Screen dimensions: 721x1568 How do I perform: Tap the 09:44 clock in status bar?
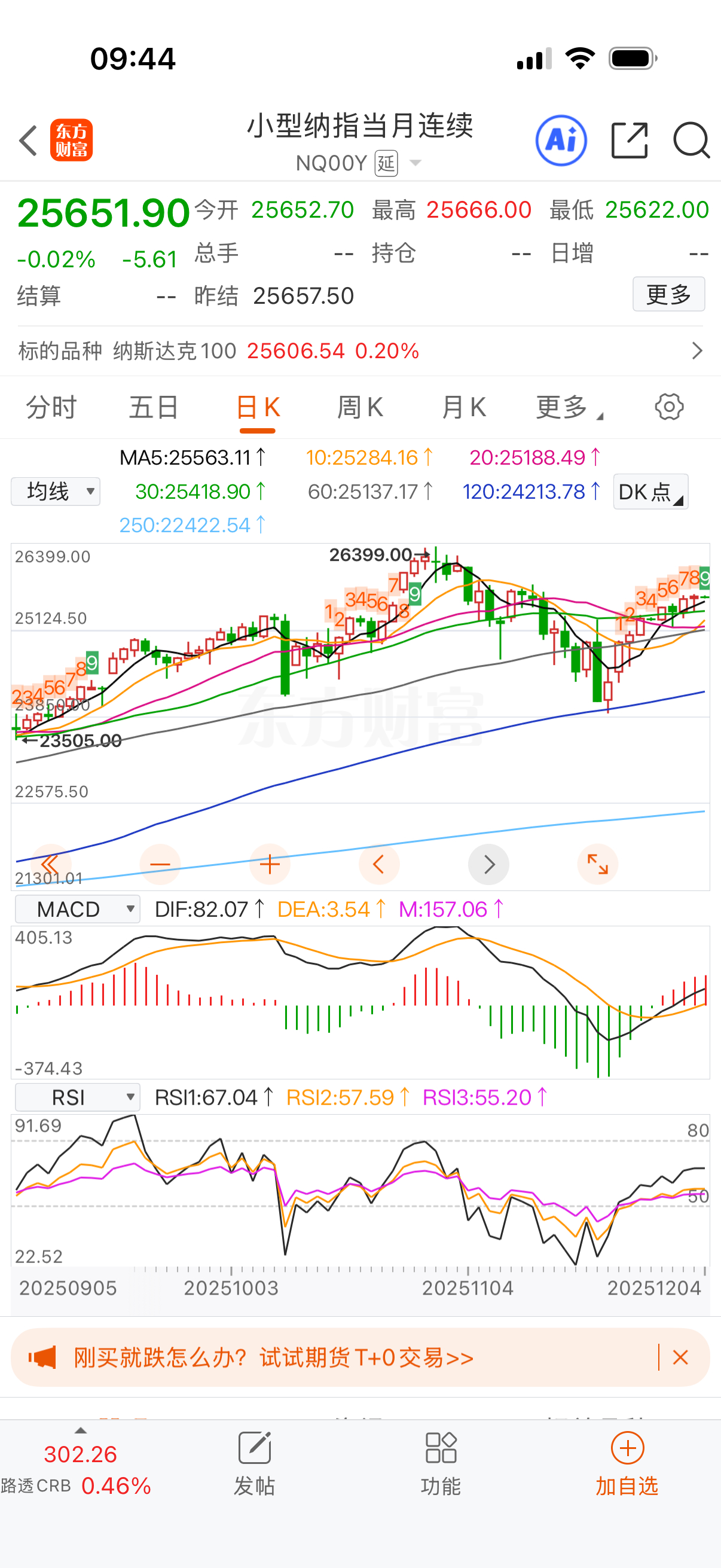click(133, 59)
